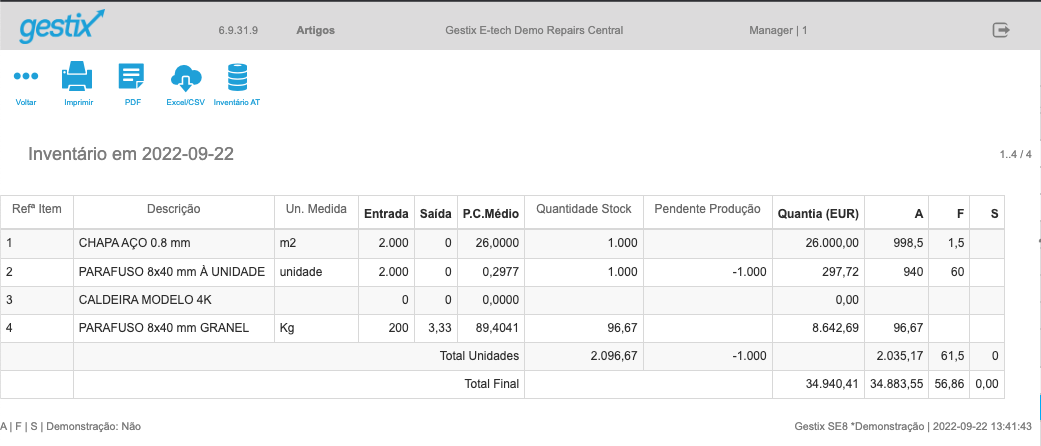Image resolution: width=1041 pixels, height=446 pixels.
Task: Click the Gestix E-tech Demo Repairs Central title
Action: [x=534, y=30]
